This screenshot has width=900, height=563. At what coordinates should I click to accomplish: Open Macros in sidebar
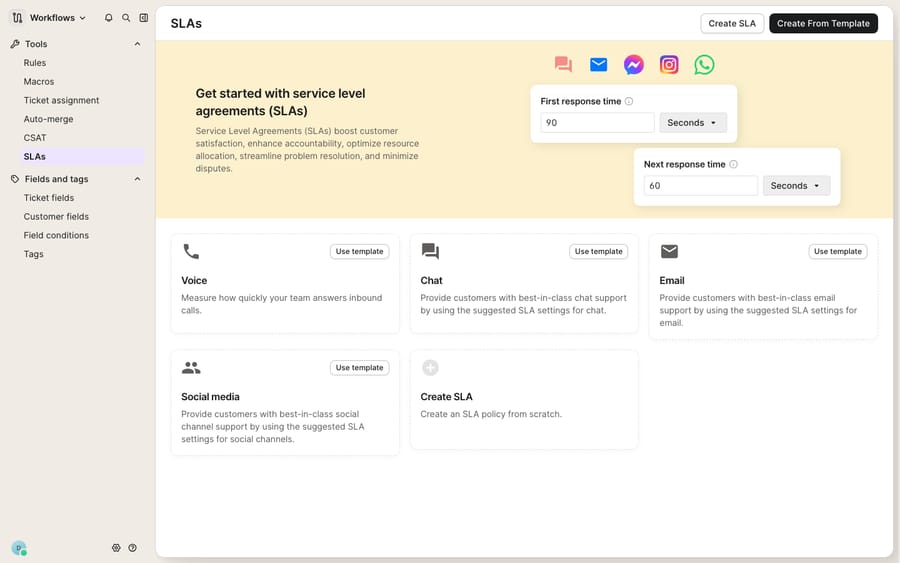click(38, 81)
